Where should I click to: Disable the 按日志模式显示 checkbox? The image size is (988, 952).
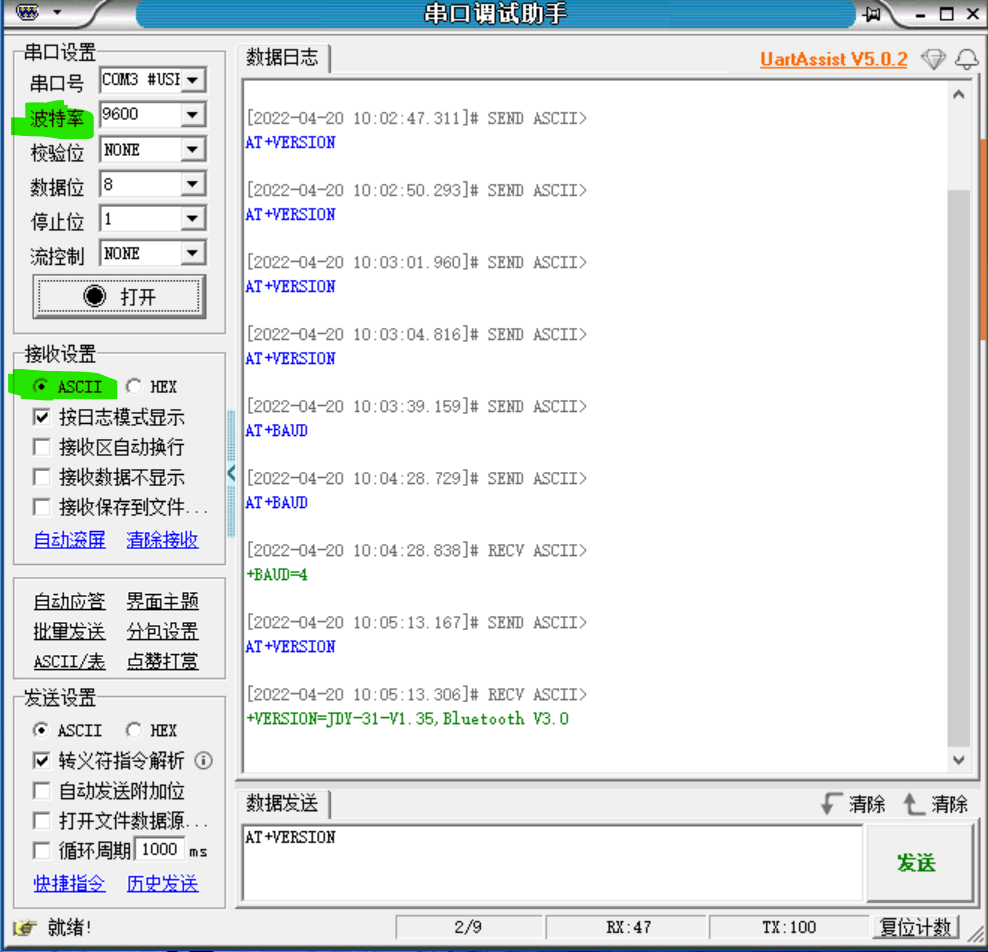click(40, 417)
